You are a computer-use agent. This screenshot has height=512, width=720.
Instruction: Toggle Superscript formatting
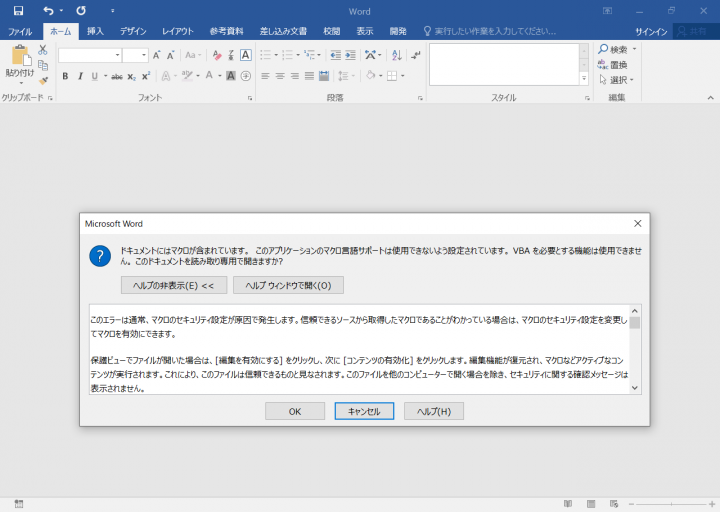point(146,76)
